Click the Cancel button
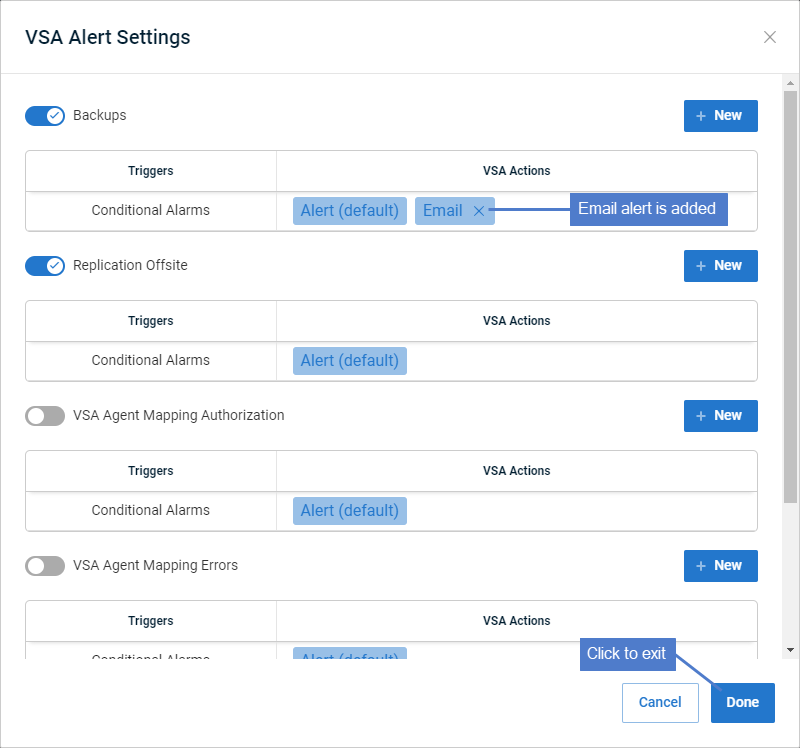The height and width of the screenshot is (748, 800). 660,703
